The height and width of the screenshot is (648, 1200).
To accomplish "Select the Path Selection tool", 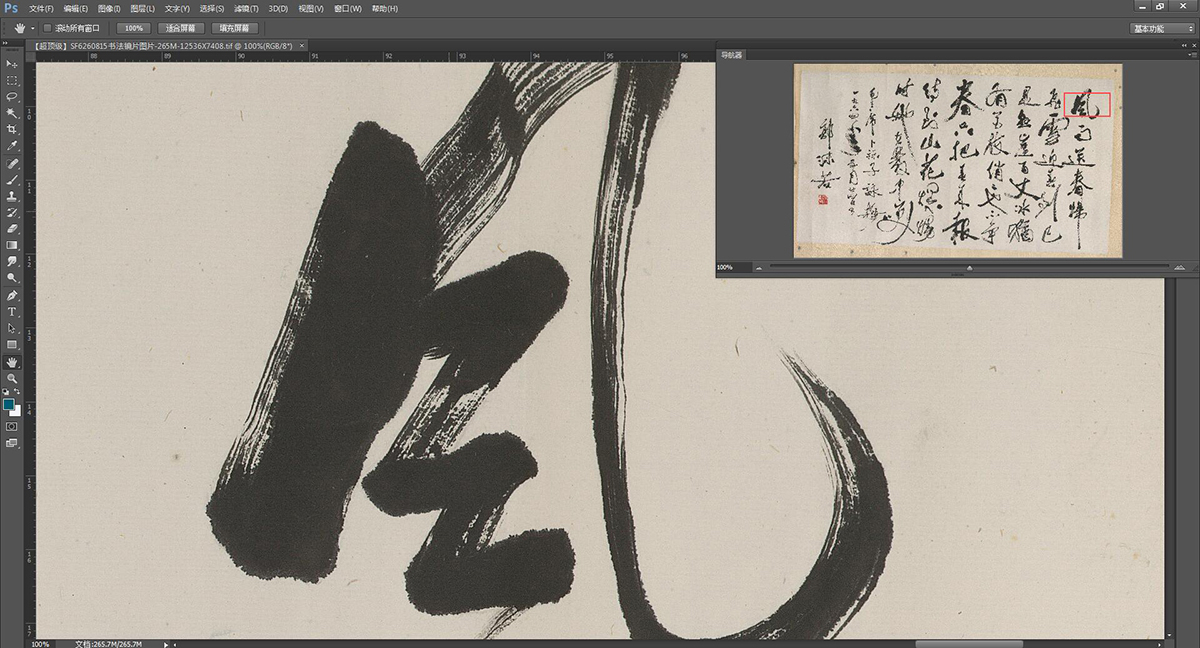I will [12, 328].
